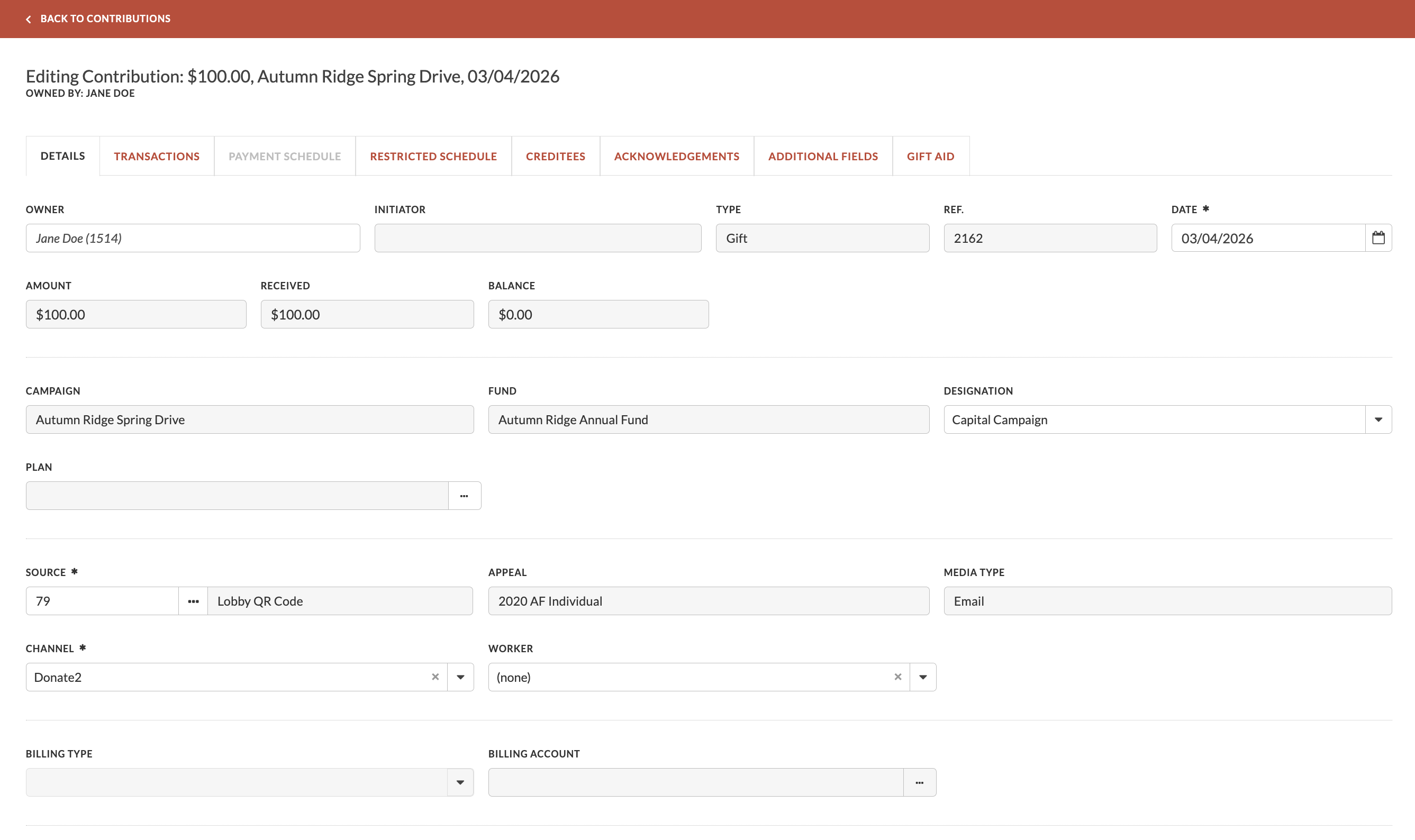Open the Source lookup ellipsis button
Screen dimensions: 1415x840
pos(193,601)
